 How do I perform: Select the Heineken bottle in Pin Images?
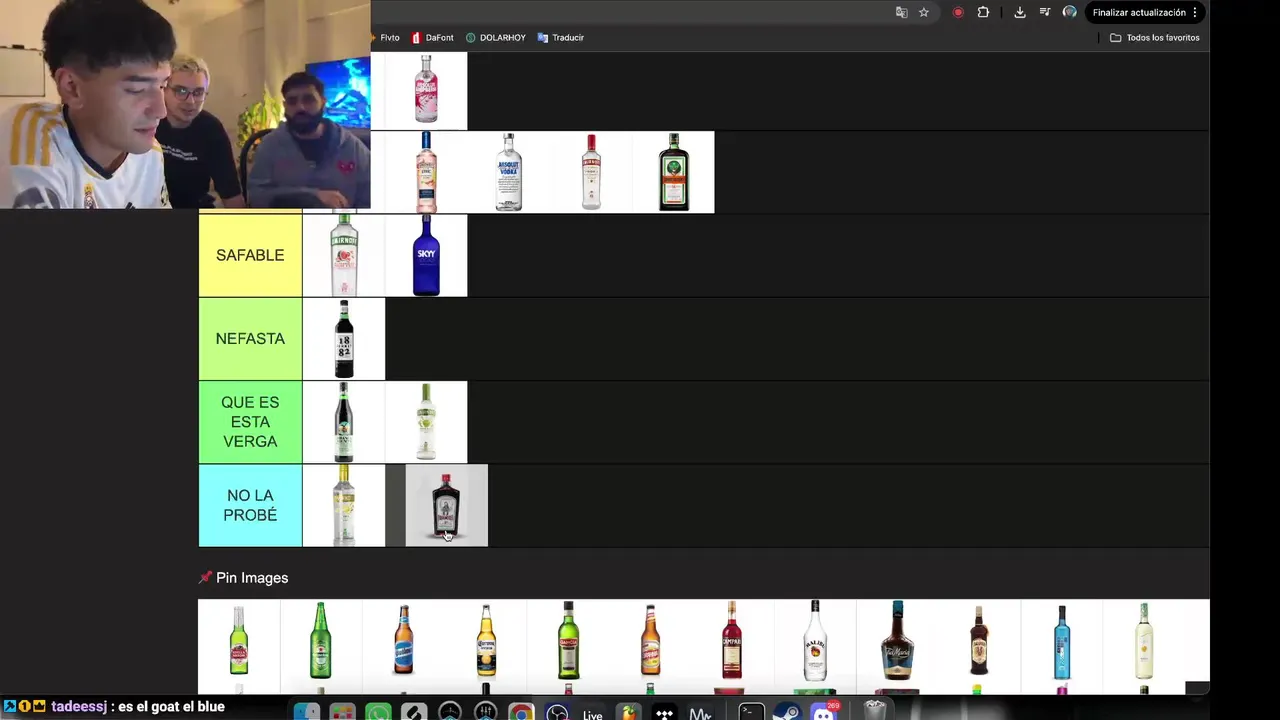pyautogui.click(x=320, y=640)
